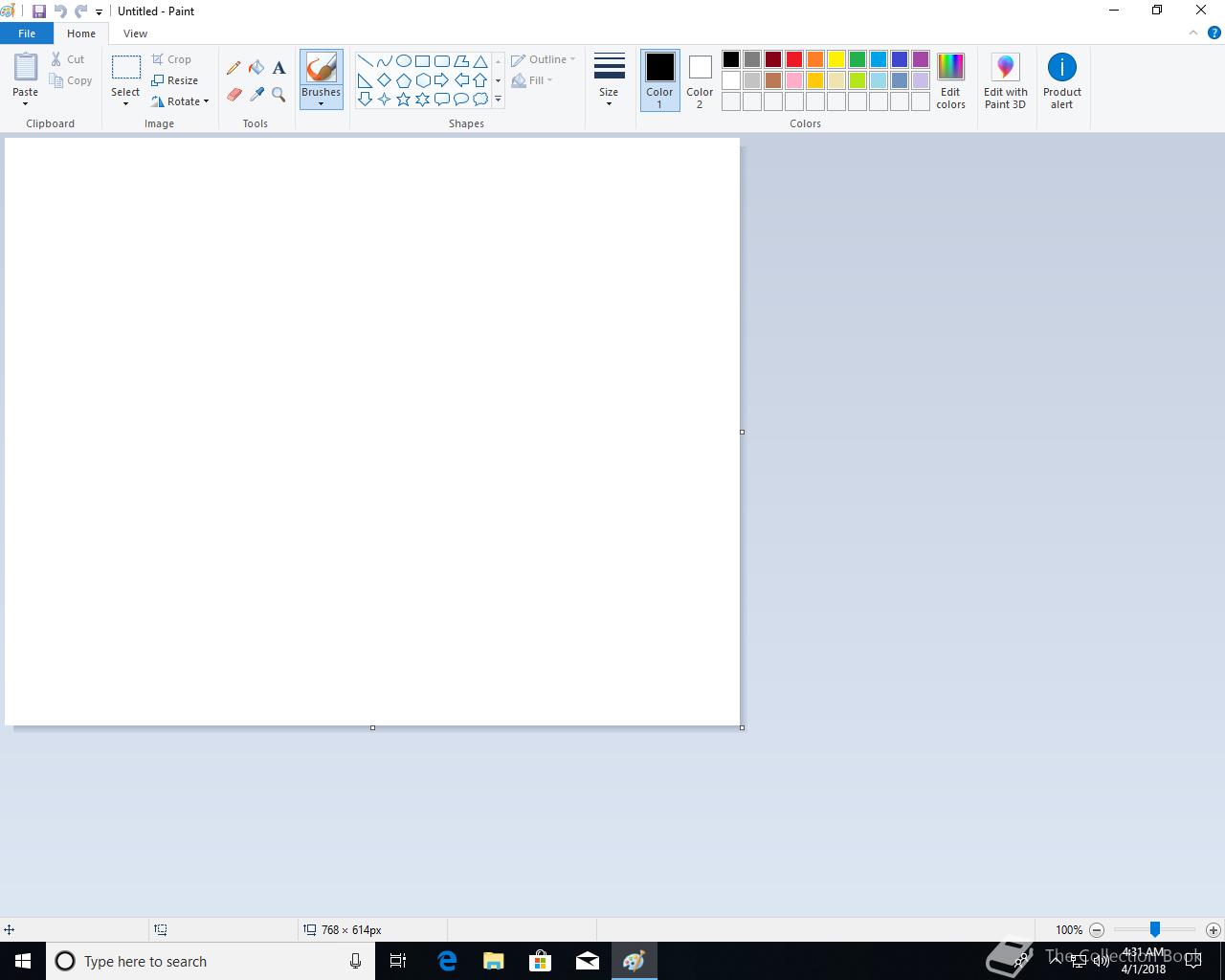
Task: Select the Eraser tool
Action: click(x=234, y=94)
